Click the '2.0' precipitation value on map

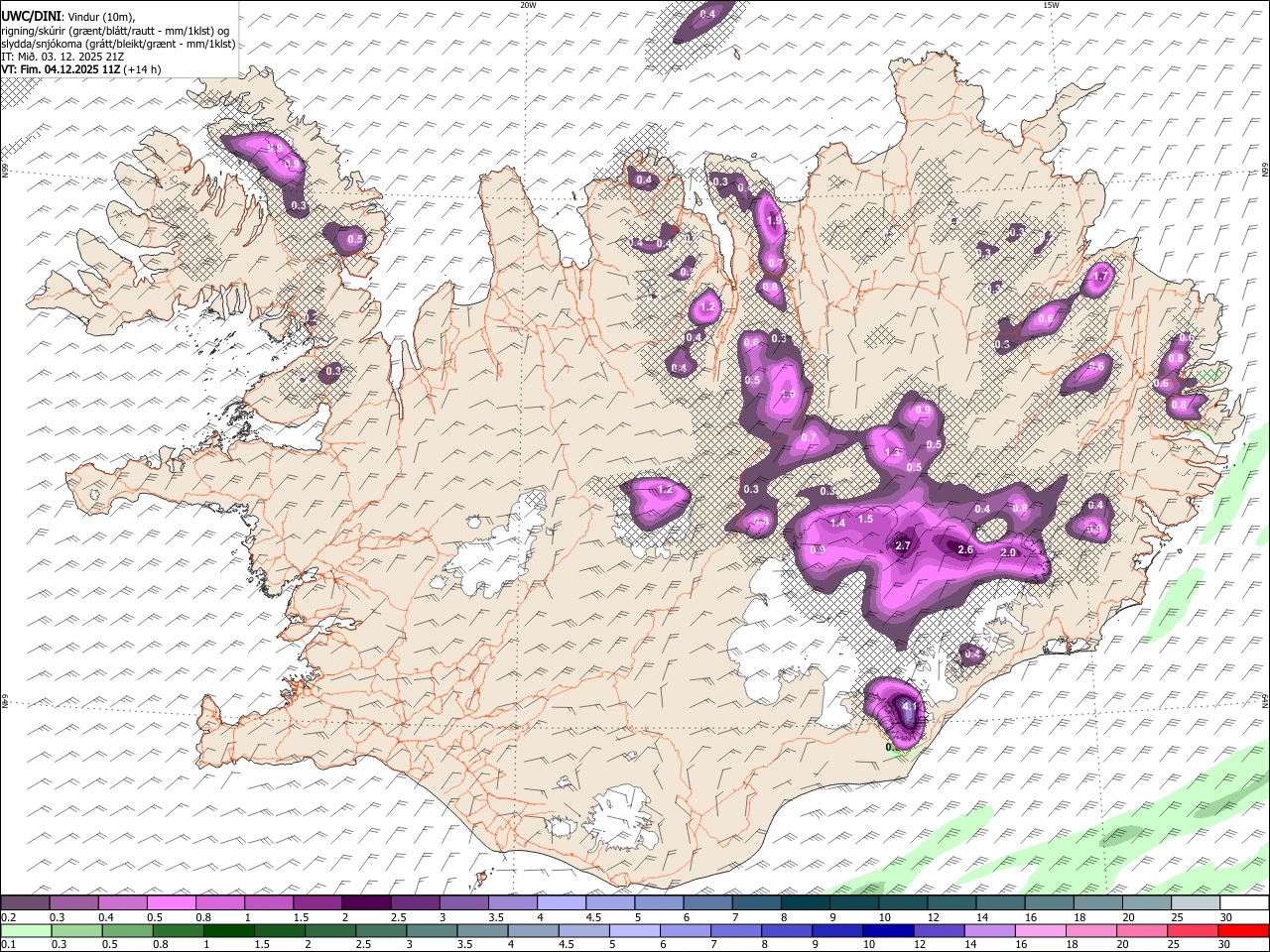click(1009, 552)
